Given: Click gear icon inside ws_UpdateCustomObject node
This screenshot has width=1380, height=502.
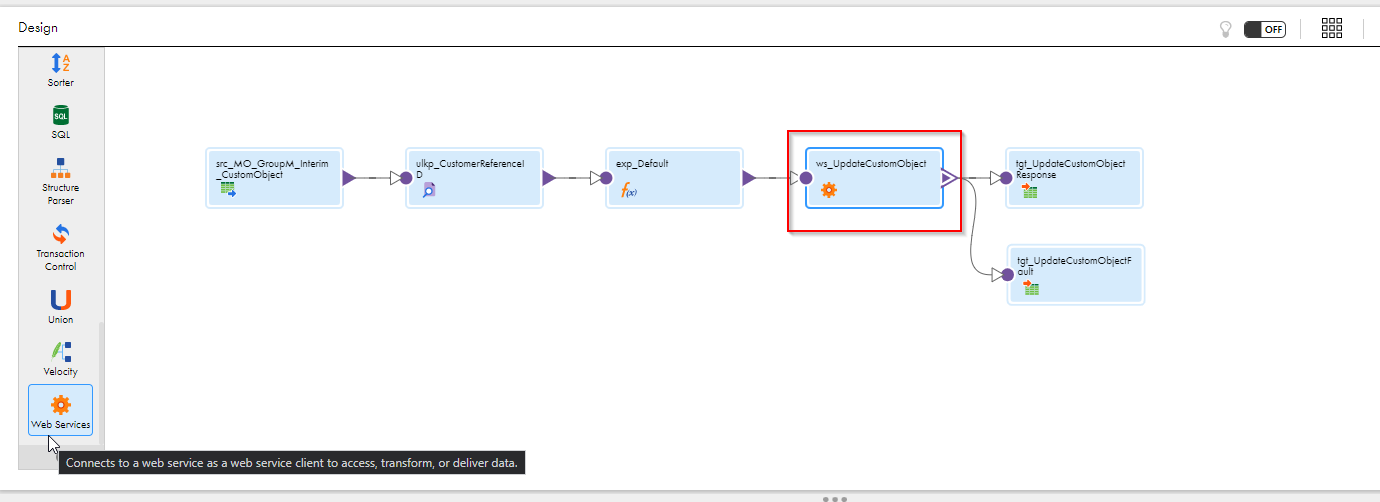Looking at the screenshot, I should [828, 189].
